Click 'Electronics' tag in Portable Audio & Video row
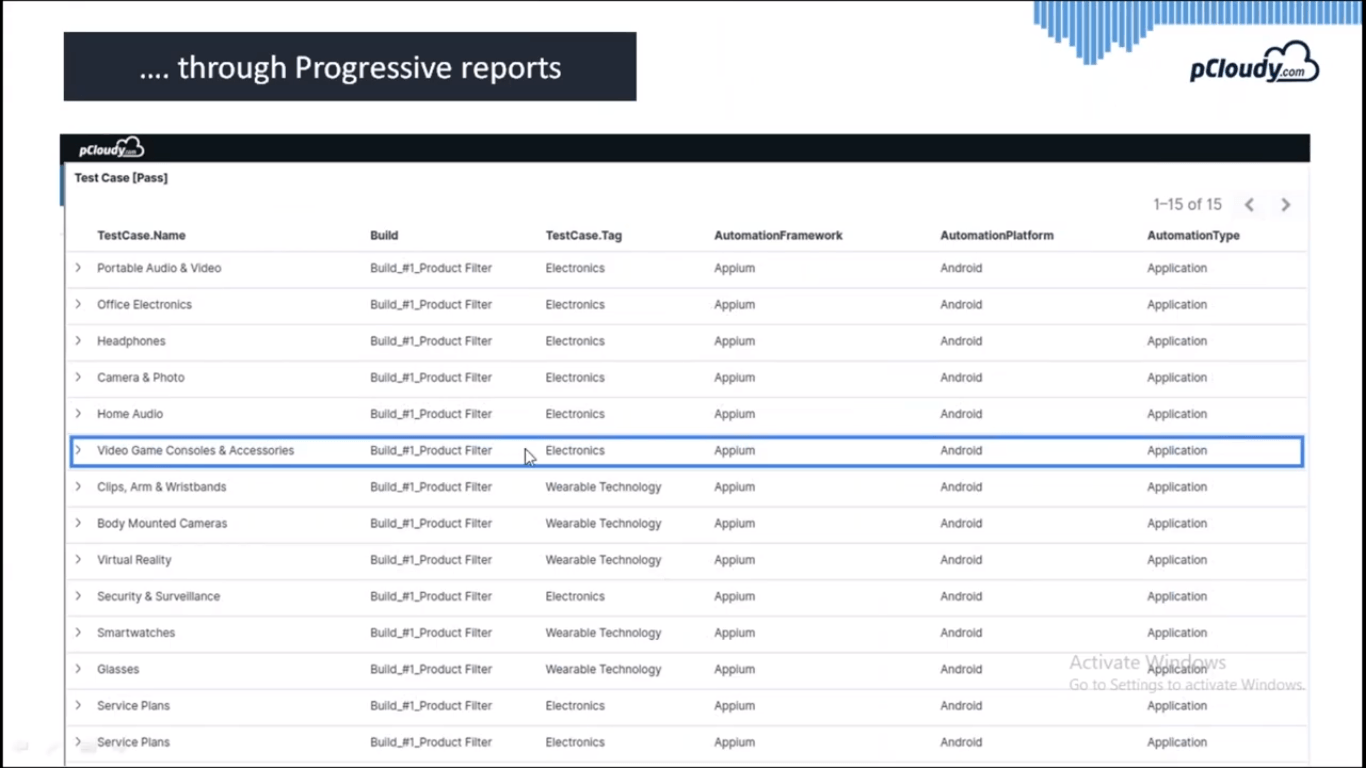 click(x=575, y=268)
